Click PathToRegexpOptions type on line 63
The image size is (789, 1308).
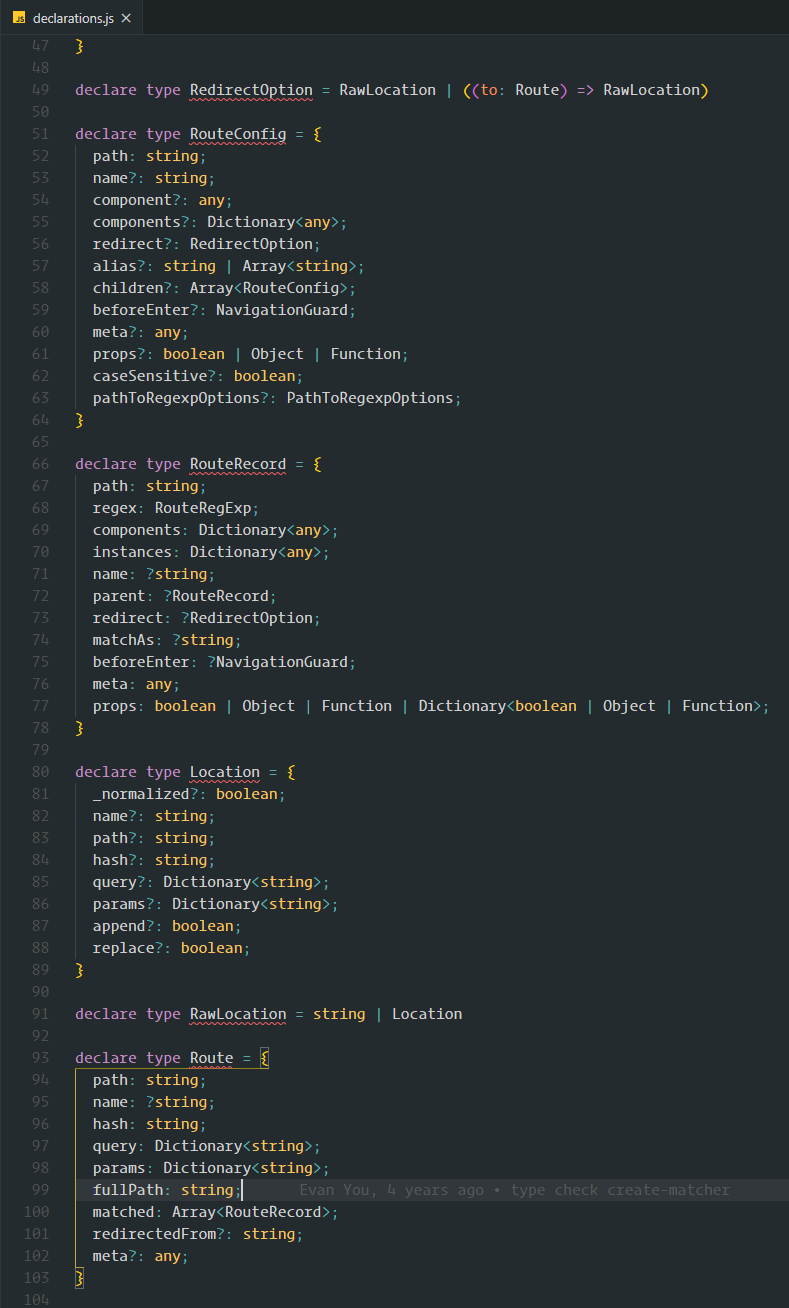pos(370,398)
